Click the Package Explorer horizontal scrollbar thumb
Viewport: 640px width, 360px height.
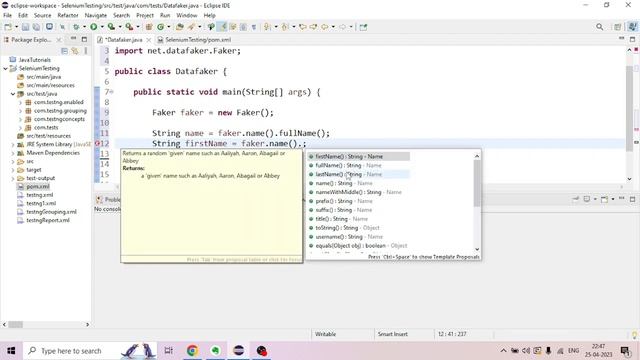click(x=16, y=324)
